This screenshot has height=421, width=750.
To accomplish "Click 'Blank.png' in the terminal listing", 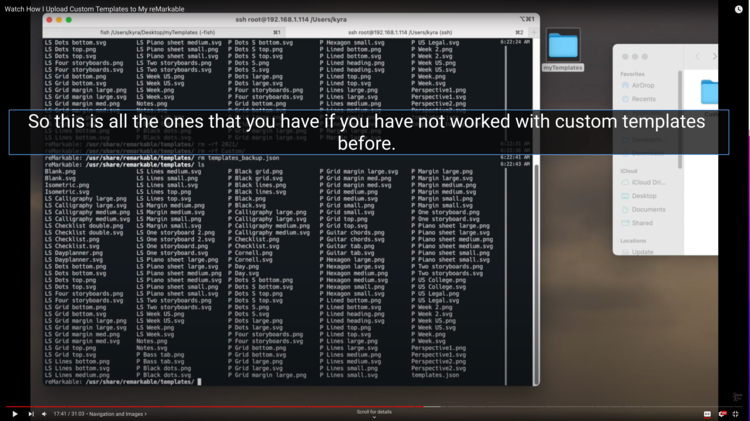I will tap(60, 171).
